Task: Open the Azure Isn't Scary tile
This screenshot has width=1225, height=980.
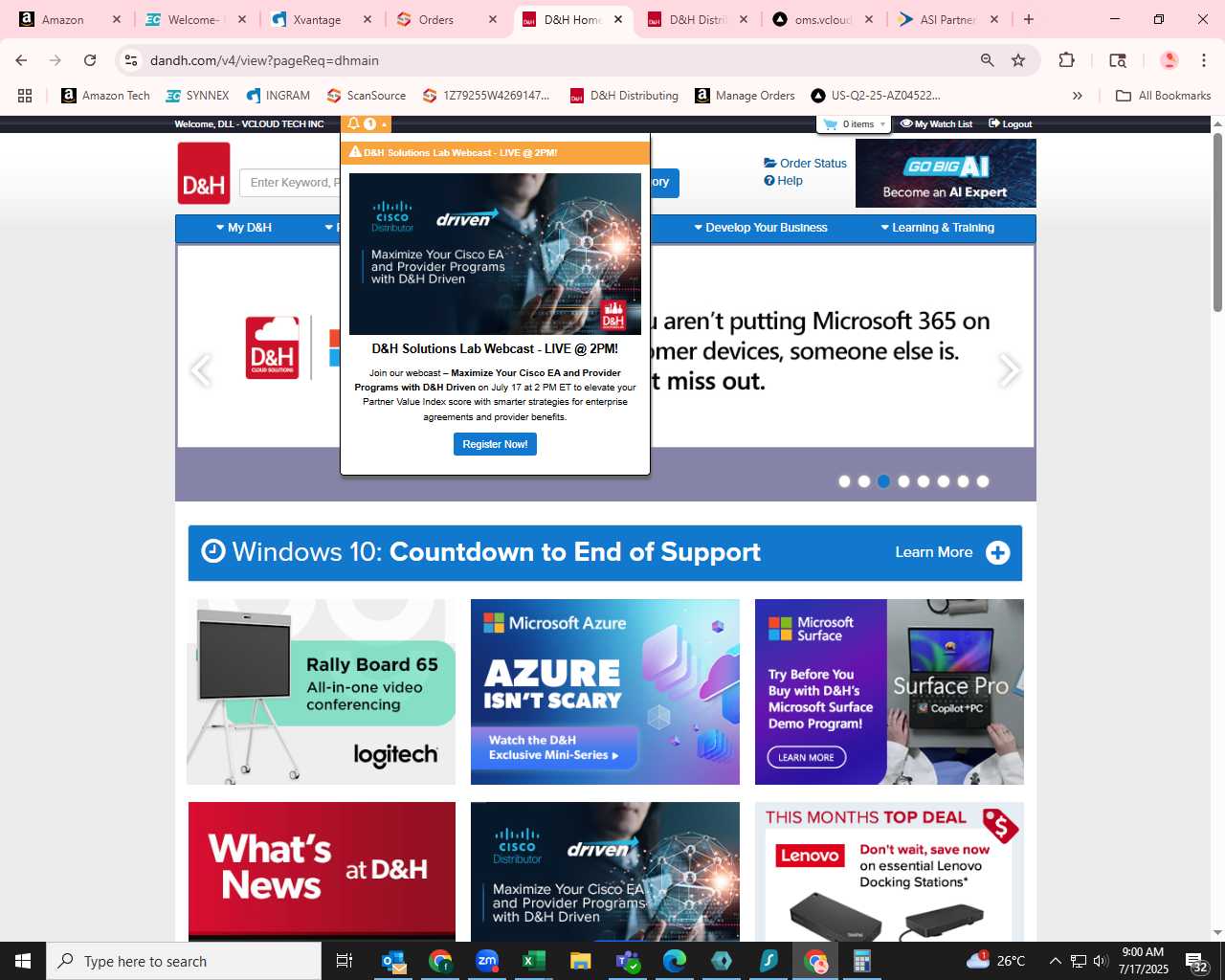Action: pyautogui.click(x=605, y=692)
